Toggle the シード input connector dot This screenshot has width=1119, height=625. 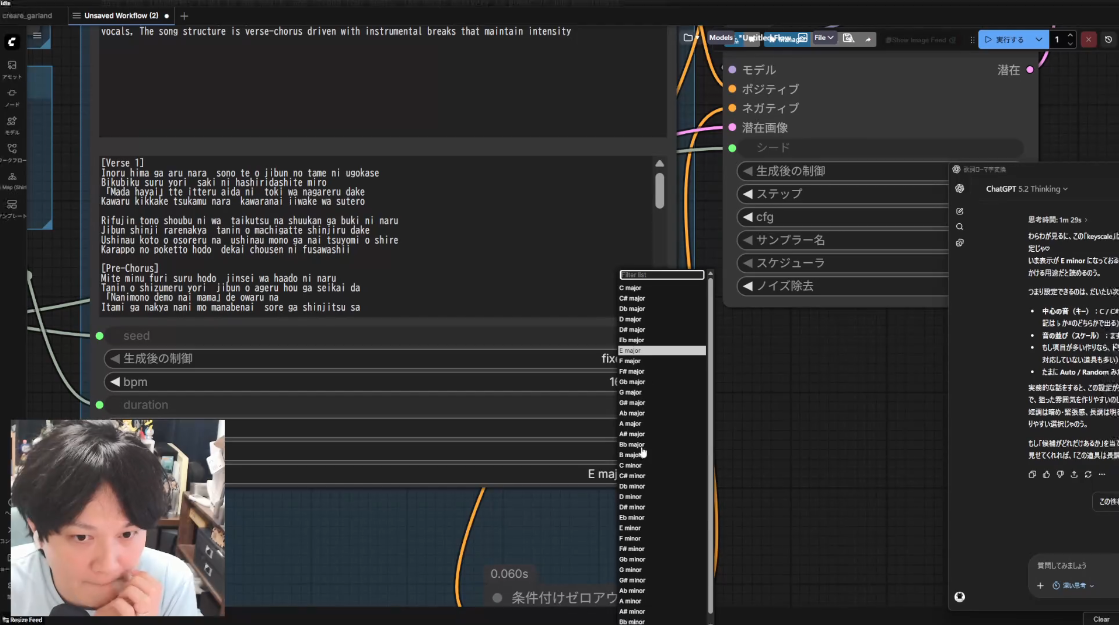click(x=732, y=148)
